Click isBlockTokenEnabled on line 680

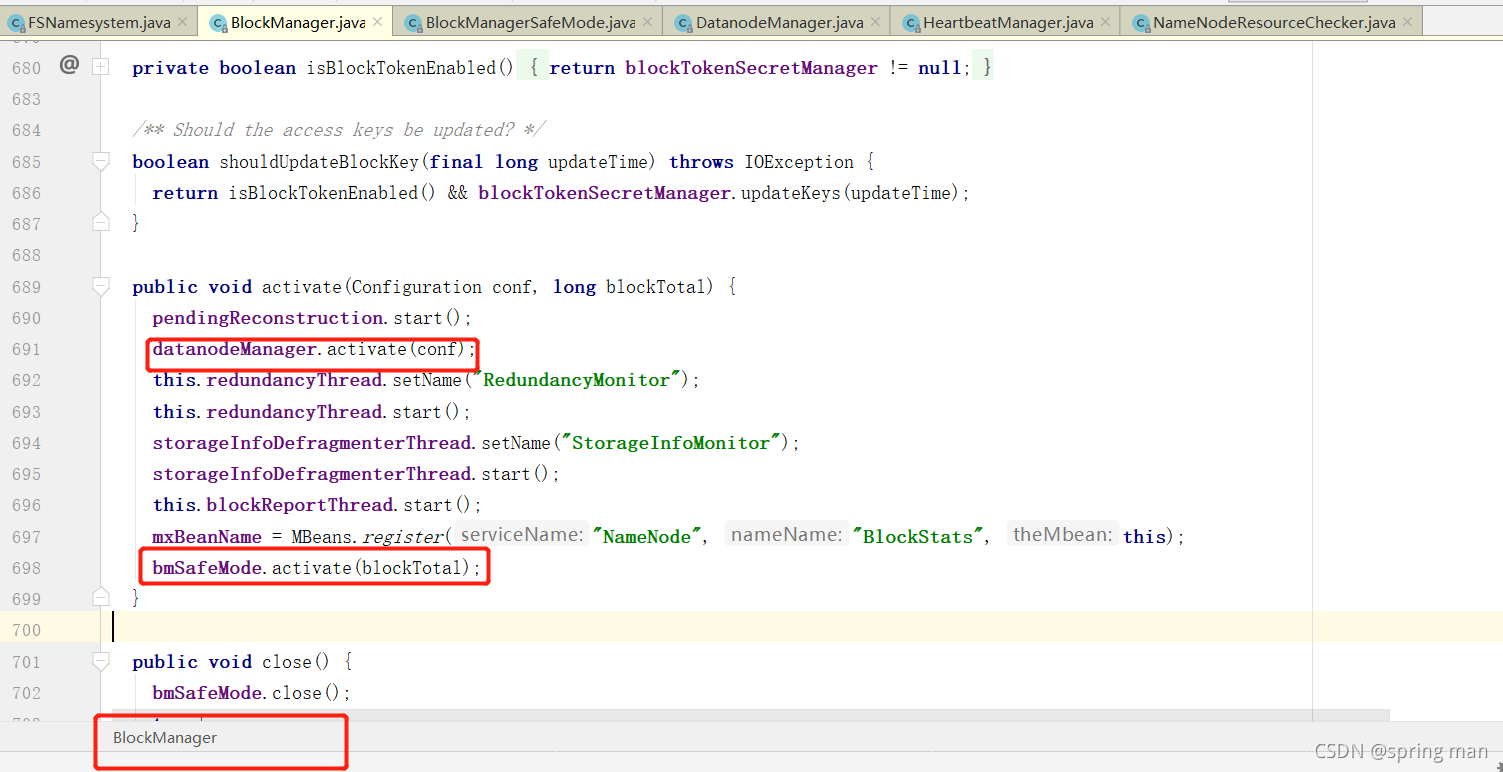point(401,68)
